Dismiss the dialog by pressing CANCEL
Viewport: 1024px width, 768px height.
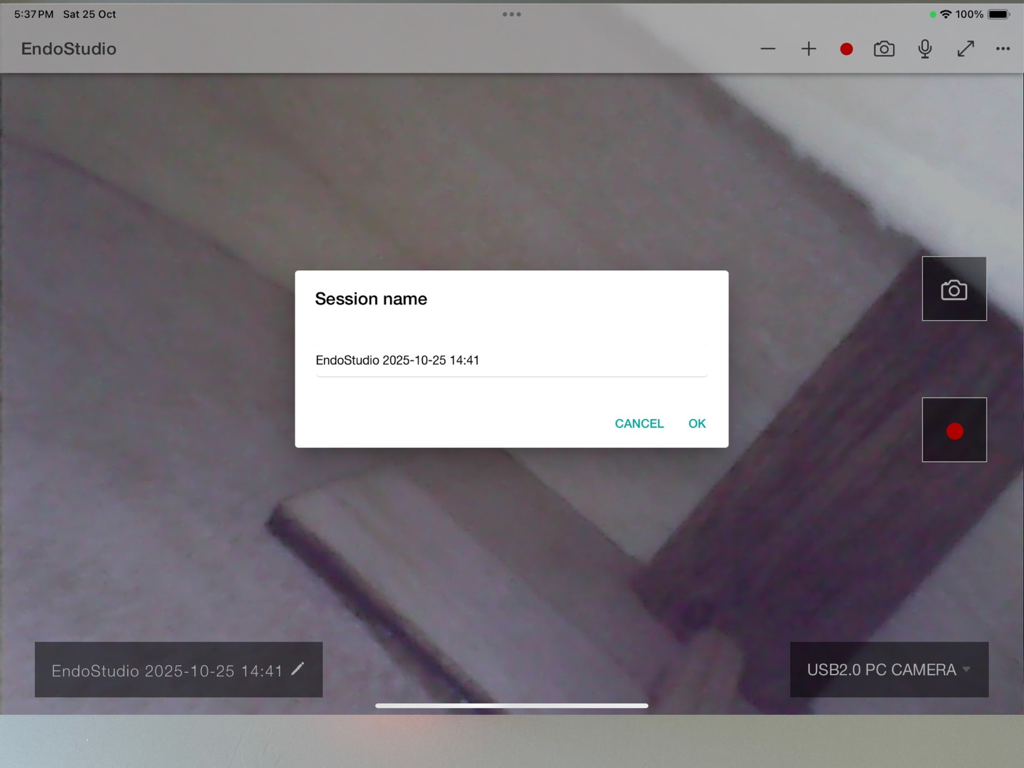coord(639,423)
